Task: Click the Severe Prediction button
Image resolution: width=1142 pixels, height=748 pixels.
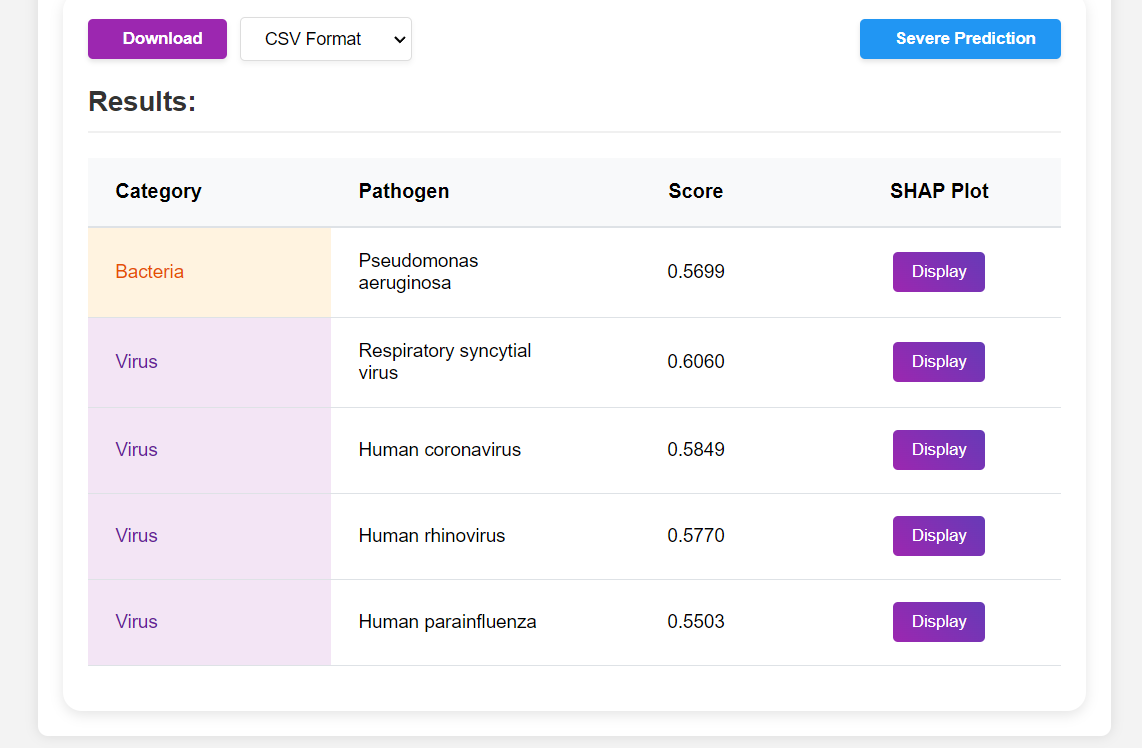Action: click(959, 39)
